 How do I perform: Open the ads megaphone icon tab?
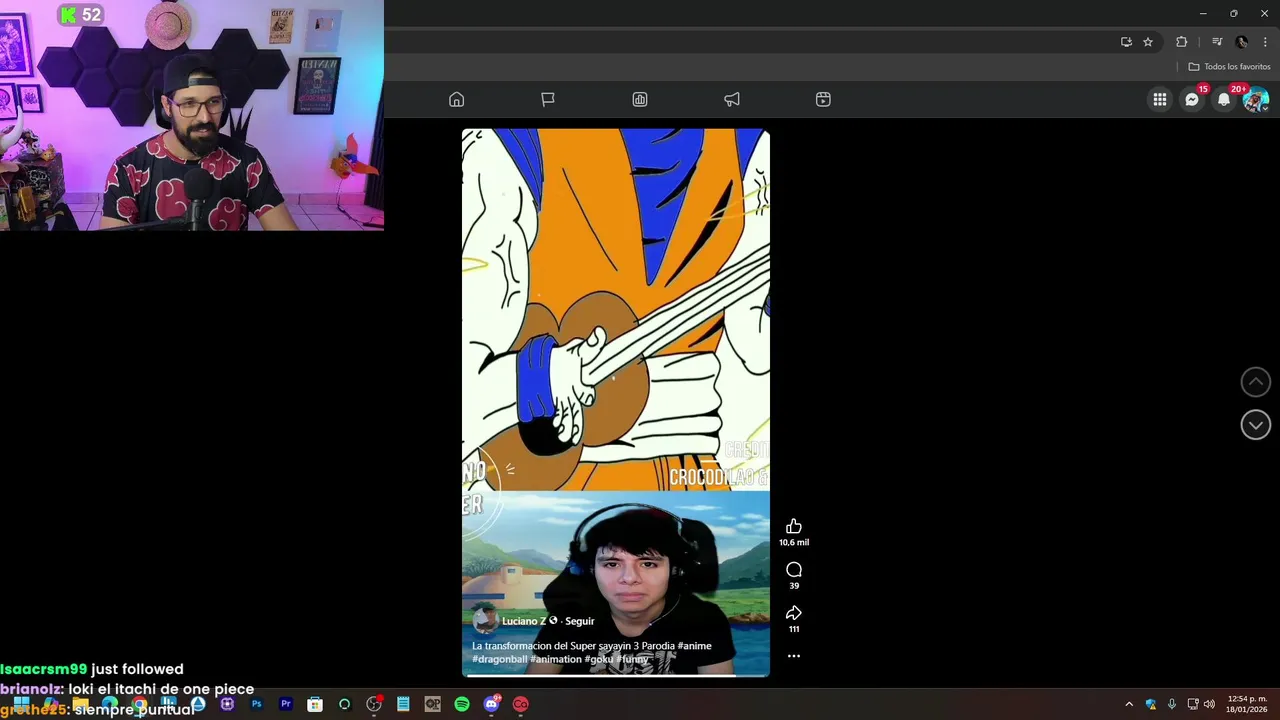tap(732, 99)
